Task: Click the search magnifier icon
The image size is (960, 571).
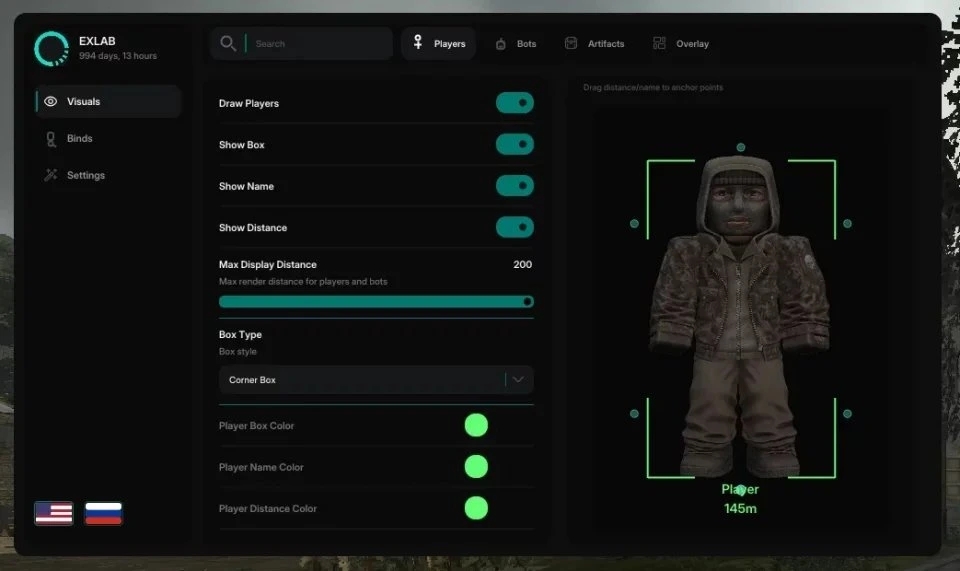Action: [228, 43]
